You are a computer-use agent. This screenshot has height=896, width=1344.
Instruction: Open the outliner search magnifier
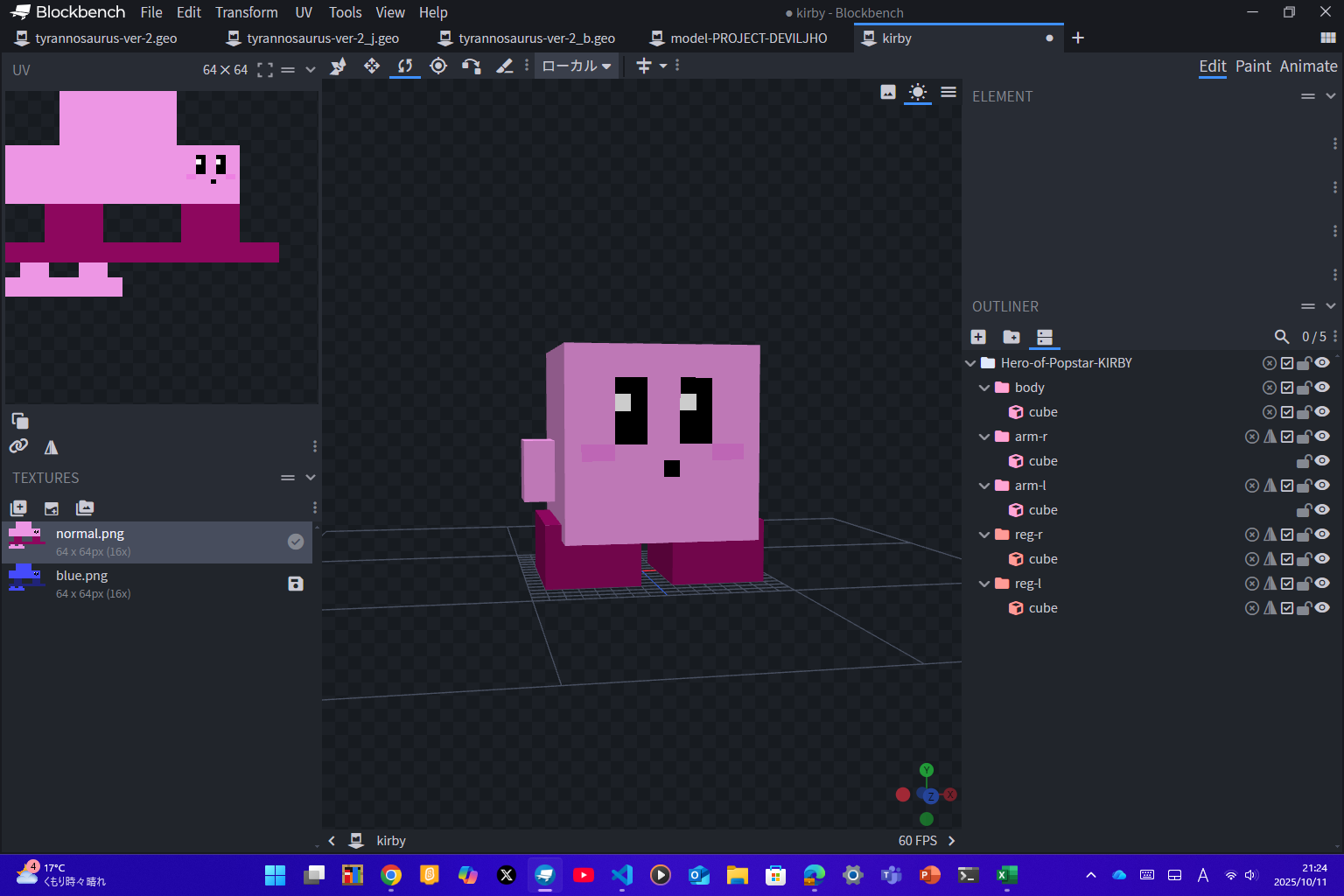pyautogui.click(x=1282, y=337)
